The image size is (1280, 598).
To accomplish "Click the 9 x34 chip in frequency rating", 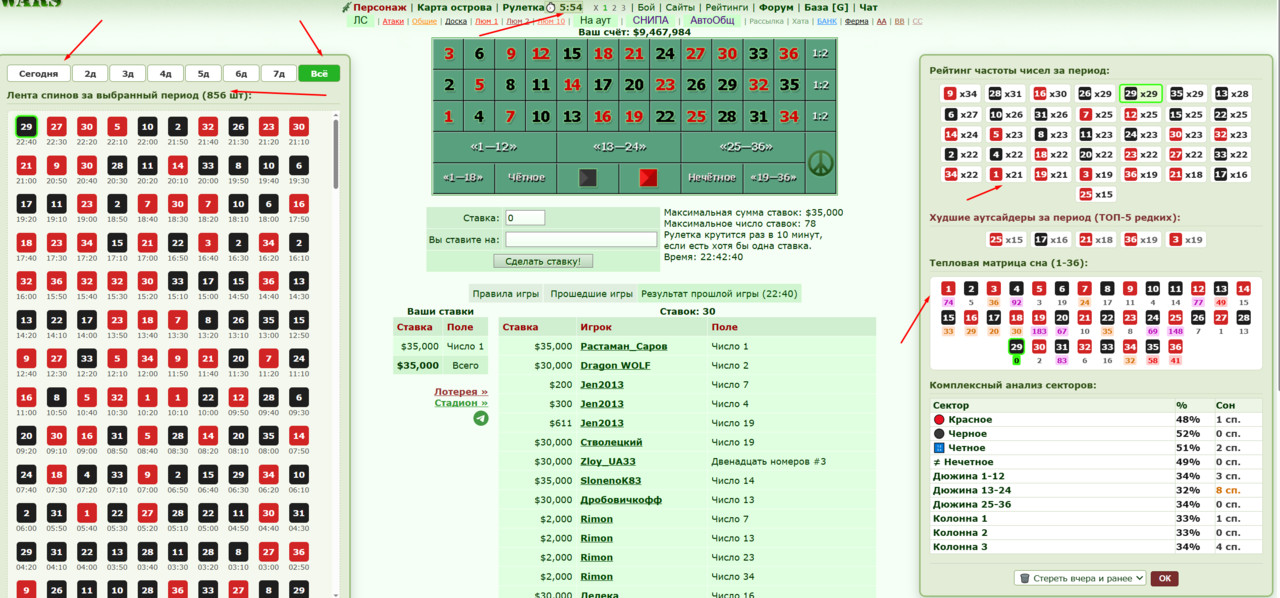I will pyautogui.click(x=960, y=93).
